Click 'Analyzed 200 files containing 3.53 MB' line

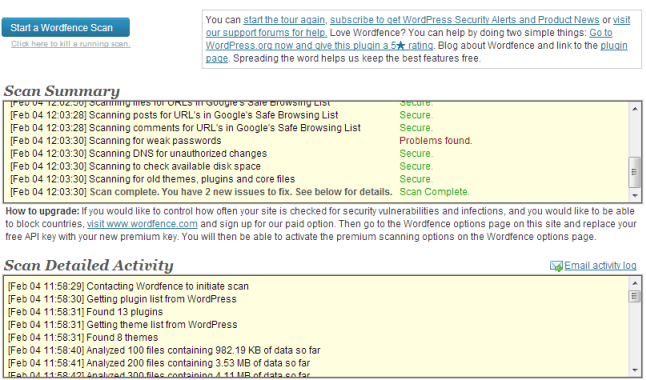159,363
